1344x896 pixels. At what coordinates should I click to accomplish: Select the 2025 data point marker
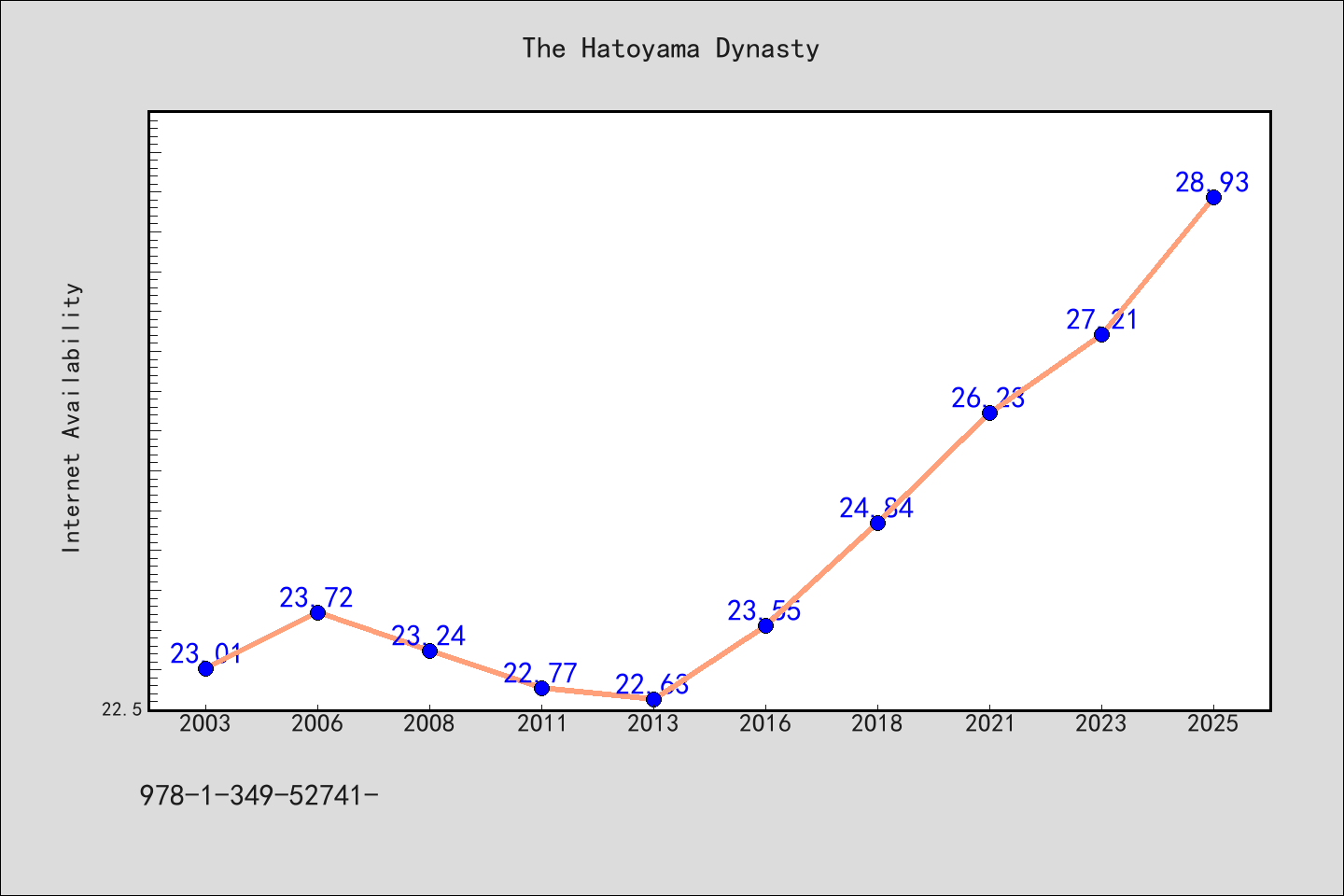(1213, 197)
